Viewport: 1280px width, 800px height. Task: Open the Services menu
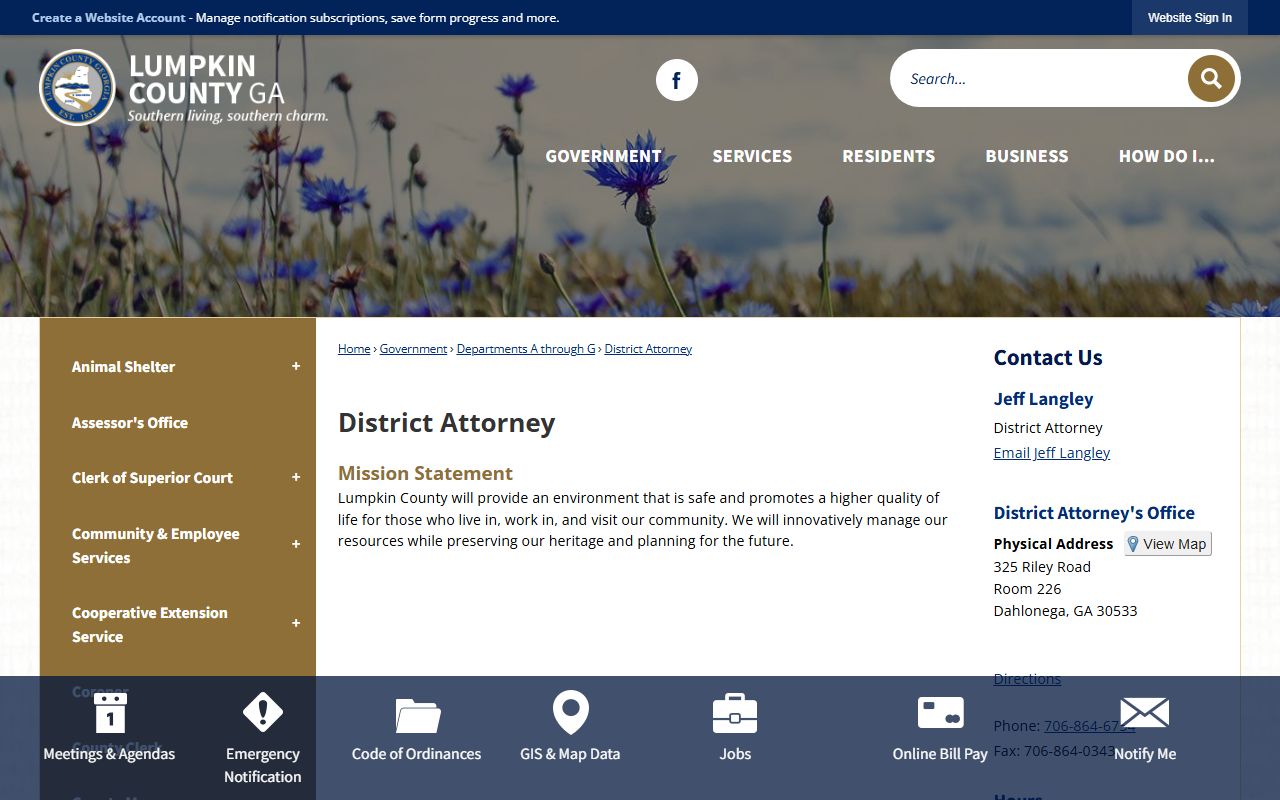pos(752,156)
